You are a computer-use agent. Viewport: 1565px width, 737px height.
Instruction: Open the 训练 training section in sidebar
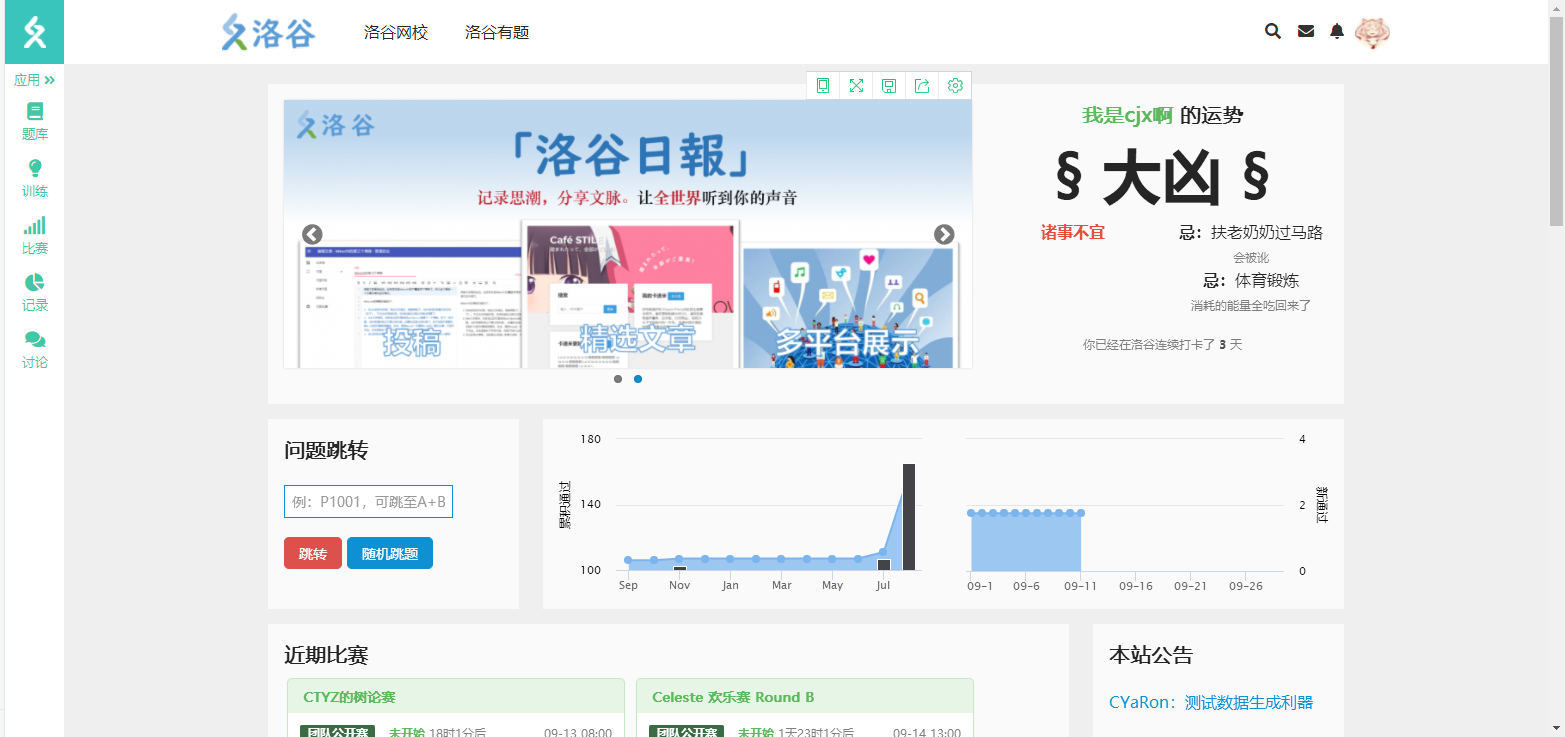pyautogui.click(x=33, y=178)
